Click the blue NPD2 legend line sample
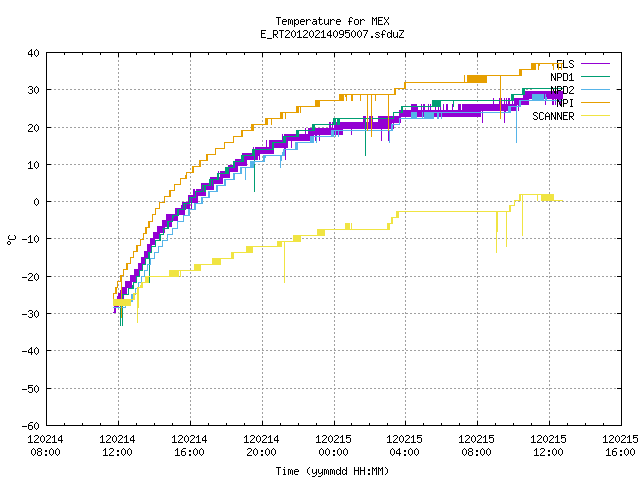 tap(595, 89)
